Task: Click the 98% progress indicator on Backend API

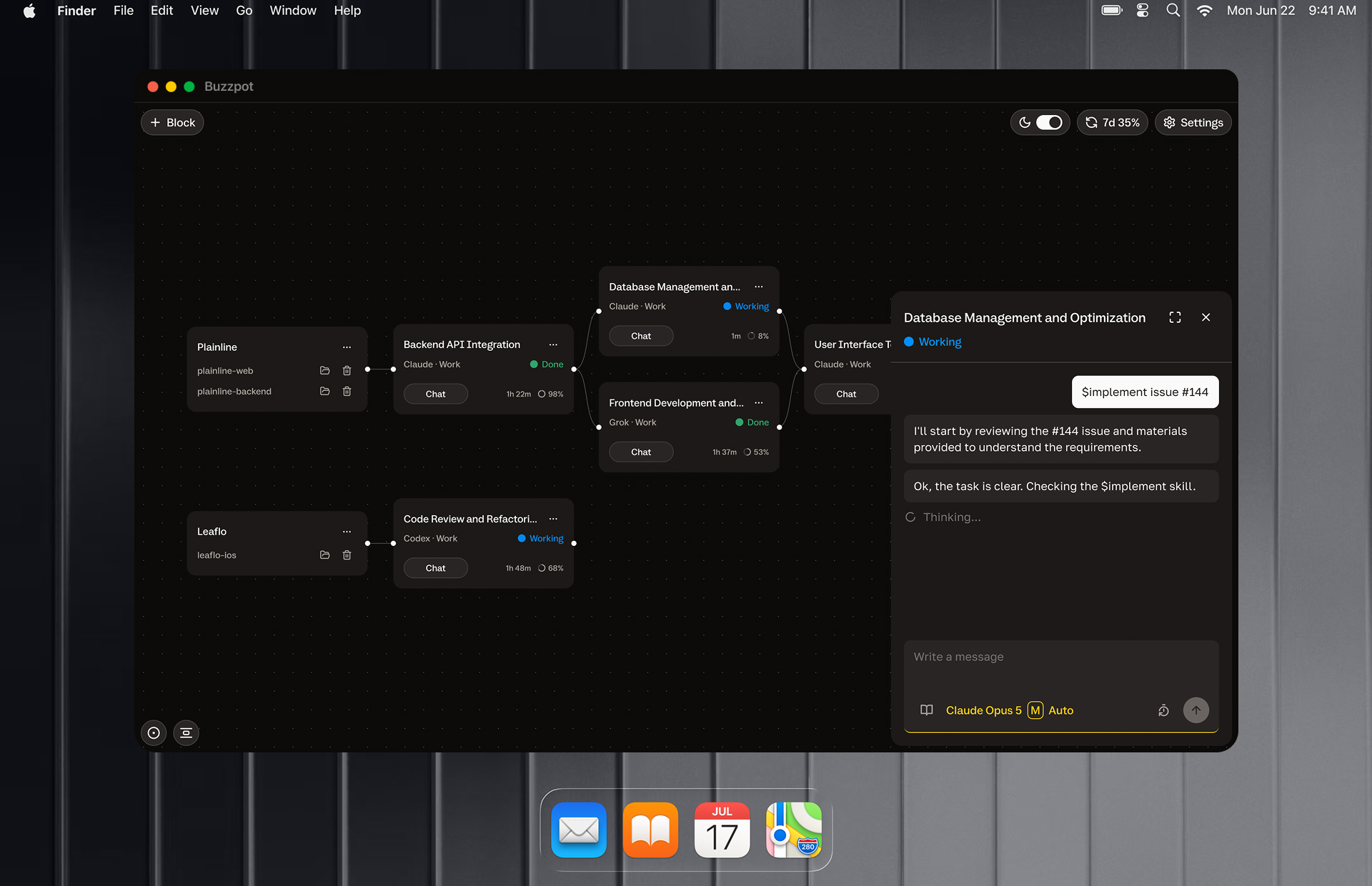Action: coord(550,394)
